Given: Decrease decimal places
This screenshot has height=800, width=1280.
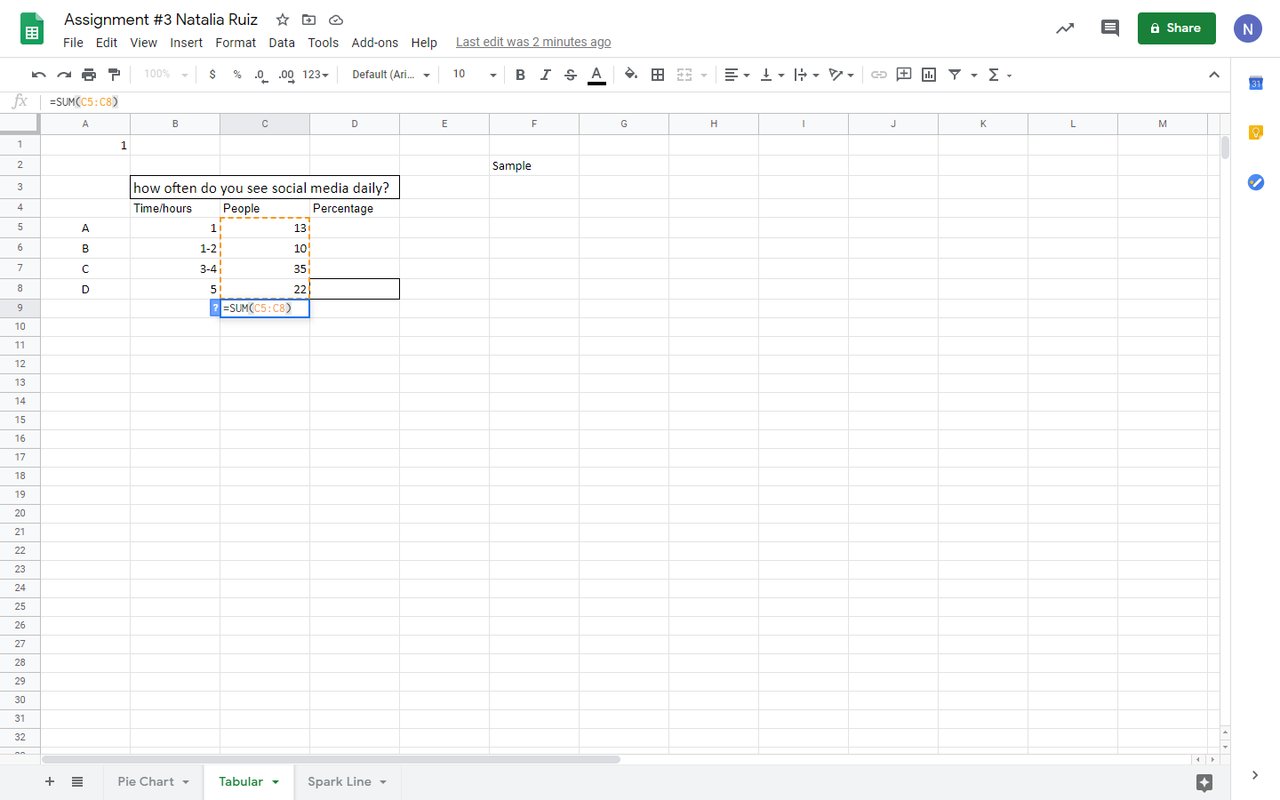Looking at the screenshot, I should [x=260, y=75].
